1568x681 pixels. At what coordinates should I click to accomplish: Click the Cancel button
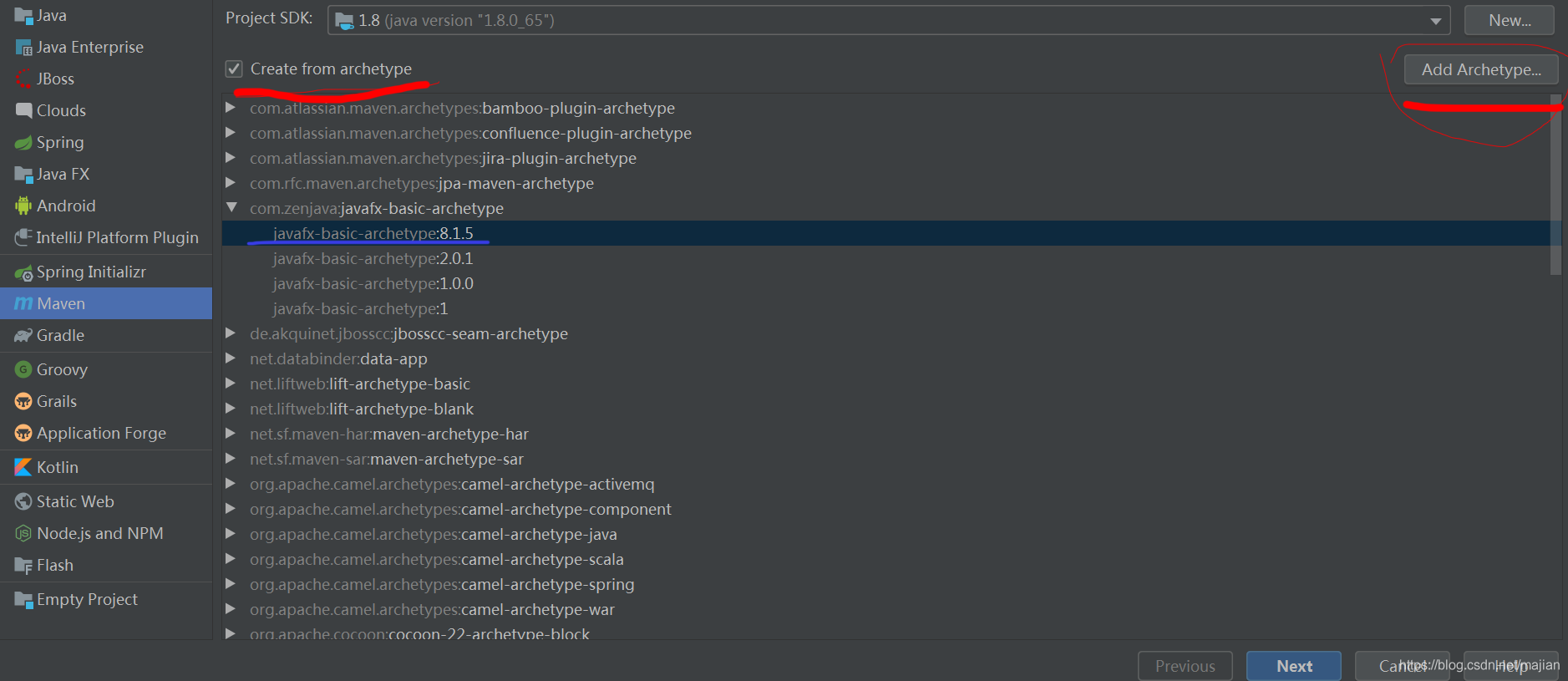[x=1403, y=666]
